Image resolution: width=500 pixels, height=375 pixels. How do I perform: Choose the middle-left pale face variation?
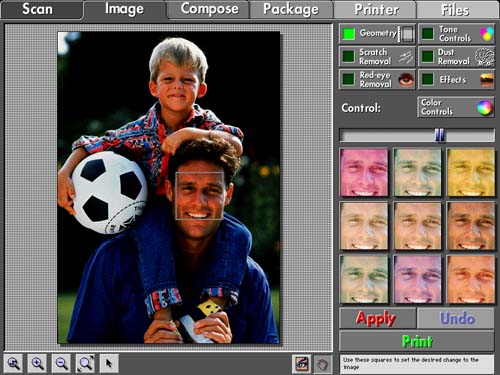[x=364, y=226]
